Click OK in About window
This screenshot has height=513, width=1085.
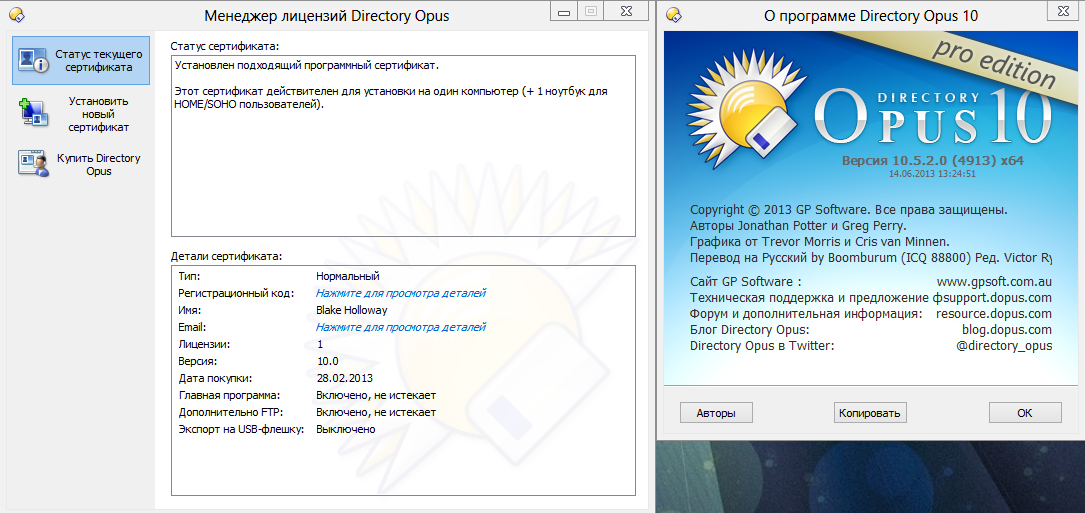pos(1025,413)
